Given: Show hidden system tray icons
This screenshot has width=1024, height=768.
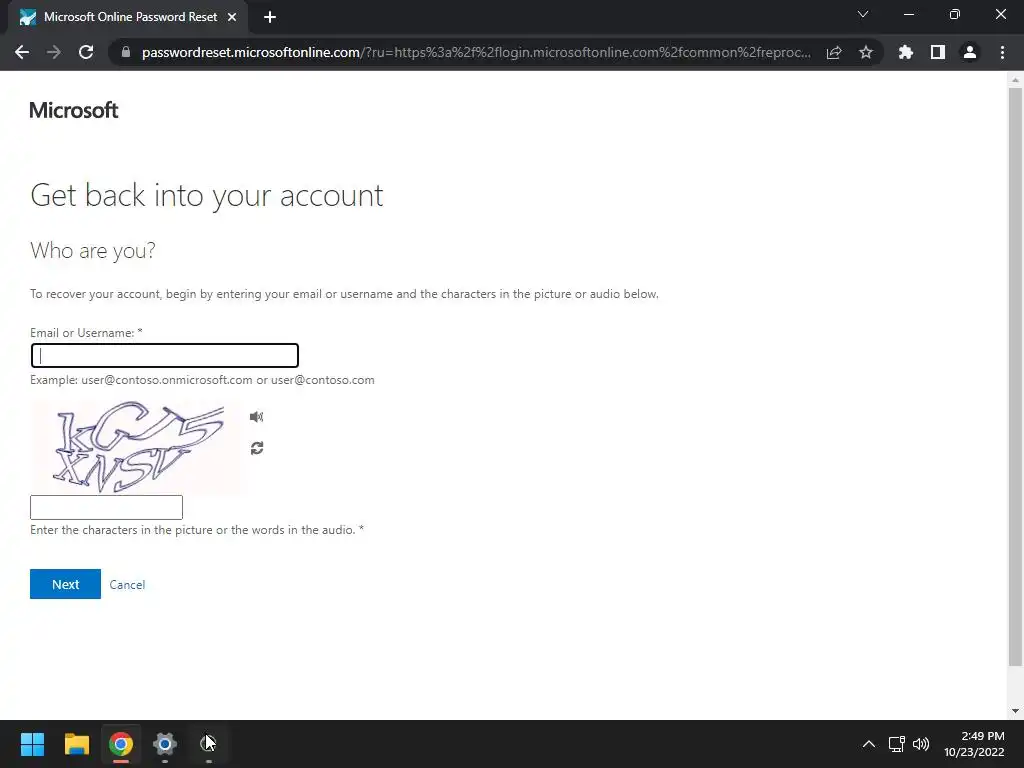Looking at the screenshot, I should pyautogui.click(x=869, y=744).
